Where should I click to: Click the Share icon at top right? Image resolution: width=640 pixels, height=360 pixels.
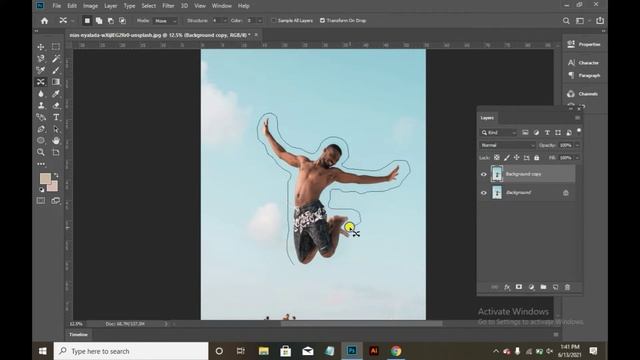pyautogui.click(x=600, y=20)
